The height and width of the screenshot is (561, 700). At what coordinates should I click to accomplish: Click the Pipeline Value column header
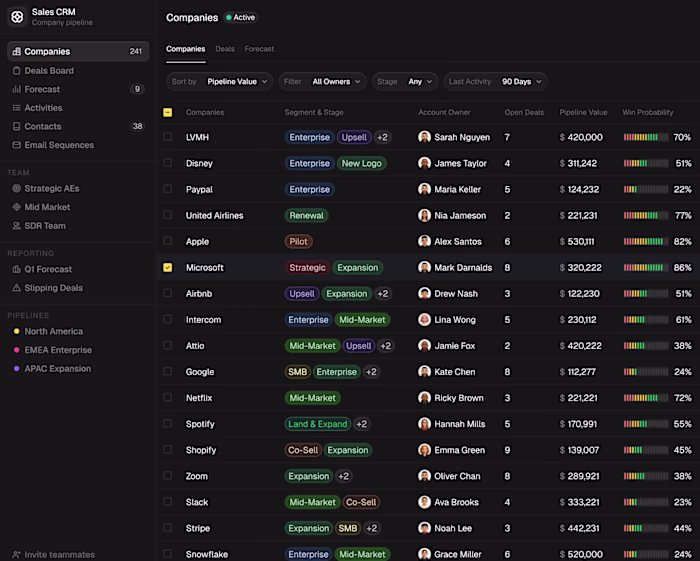[583, 112]
